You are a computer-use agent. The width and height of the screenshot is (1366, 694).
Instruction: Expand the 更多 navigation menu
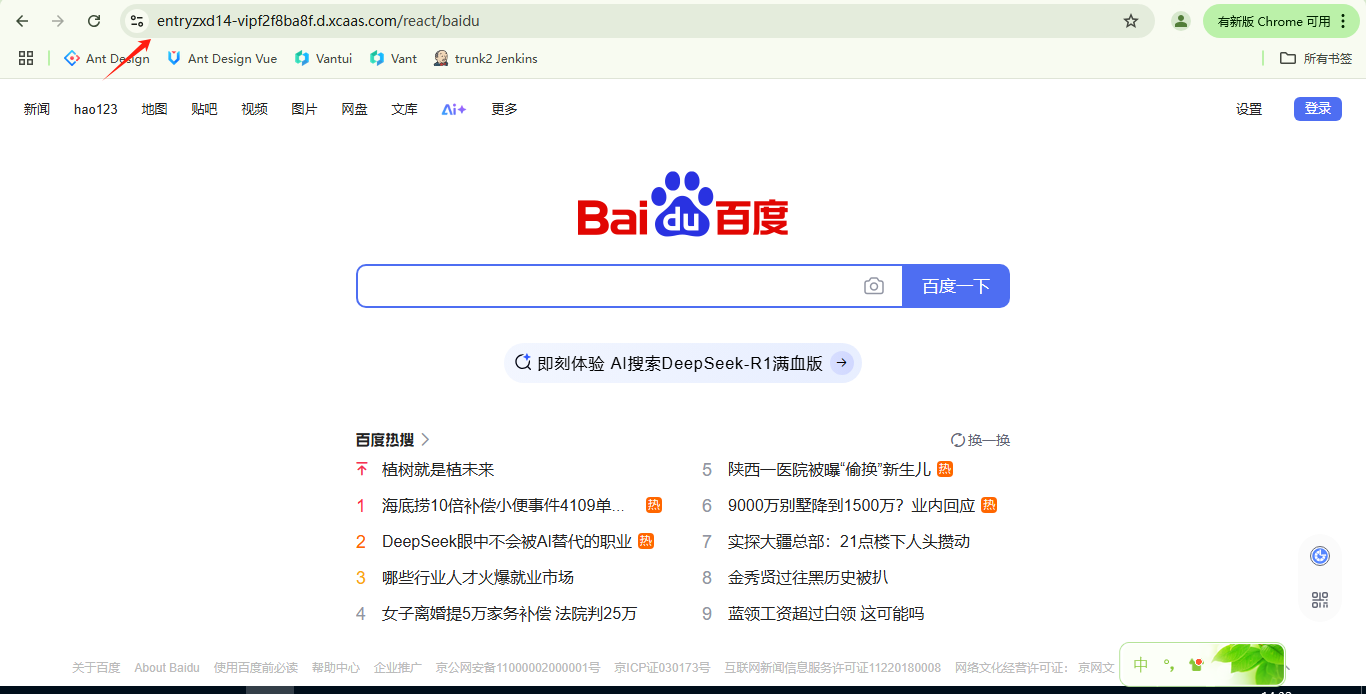pyautogui.click(x=505, y=109)
